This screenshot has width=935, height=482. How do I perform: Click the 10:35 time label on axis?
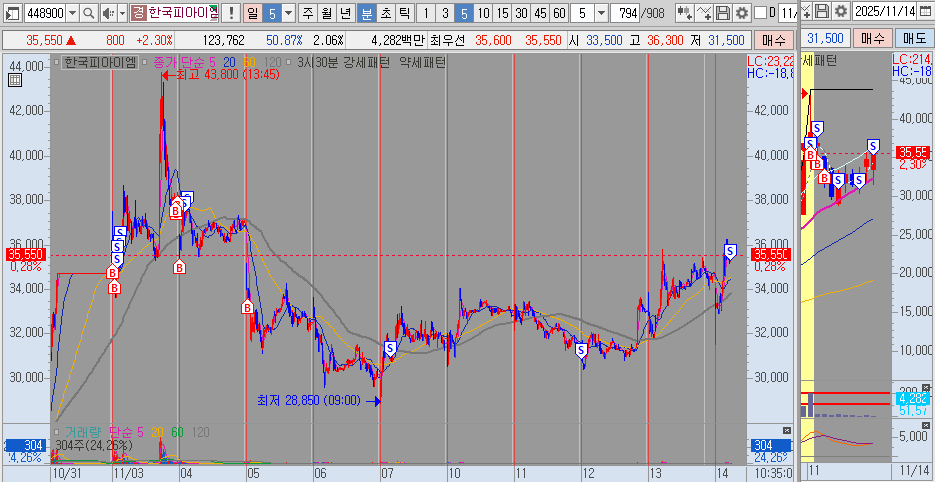pyautogui.click(x=772, y=472)
